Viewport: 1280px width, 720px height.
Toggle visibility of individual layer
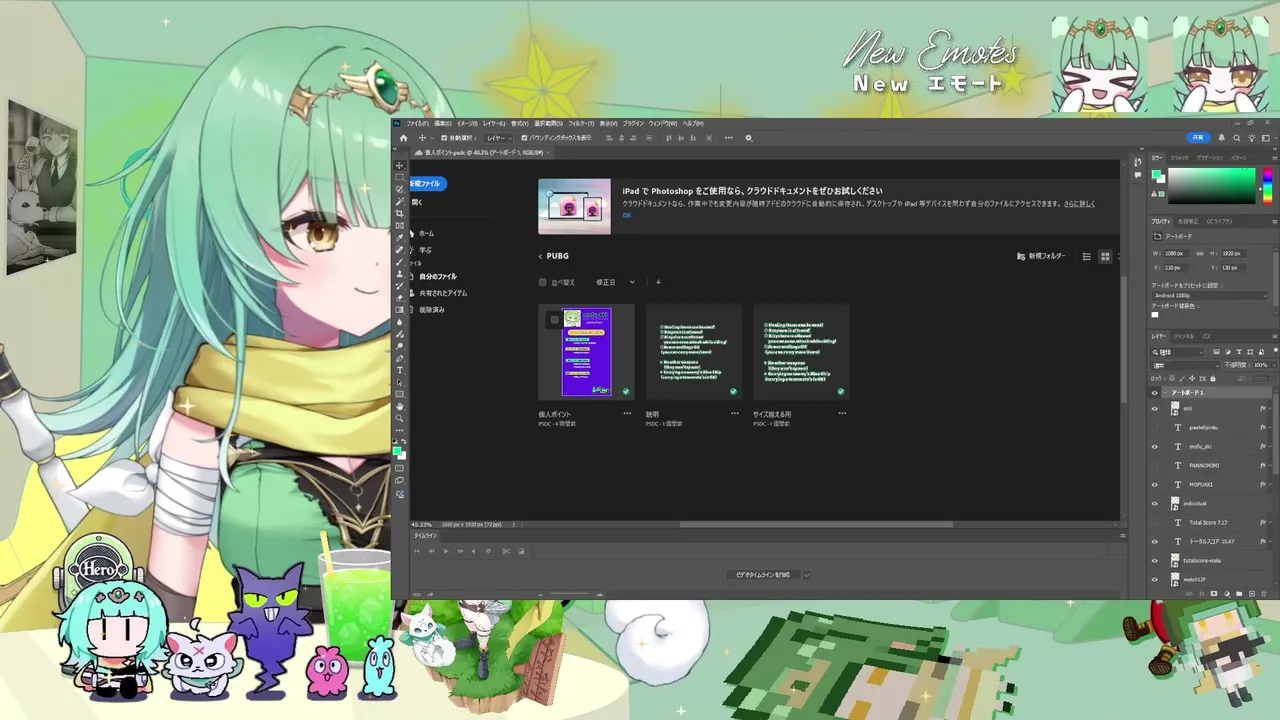tap(1155, 503)
